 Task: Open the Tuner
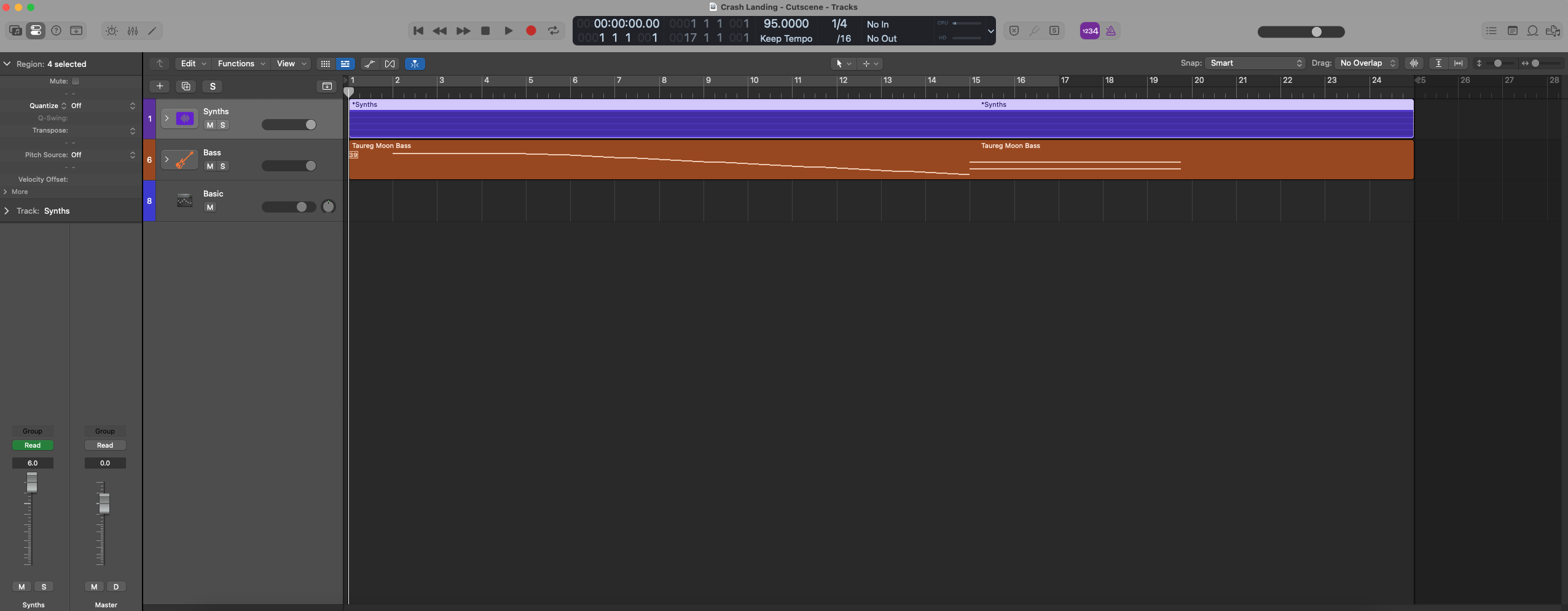(1035, 31)
